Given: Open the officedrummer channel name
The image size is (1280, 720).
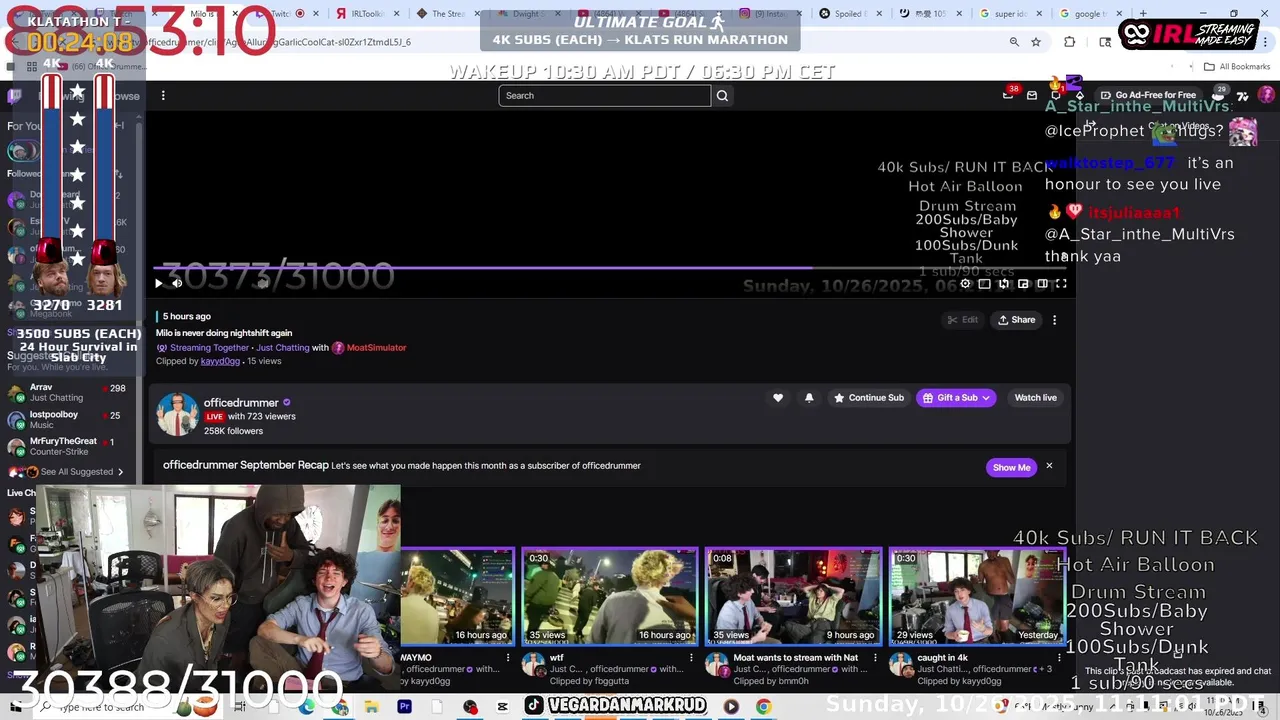Looking at the screenshot, I should tap(241, 403).
